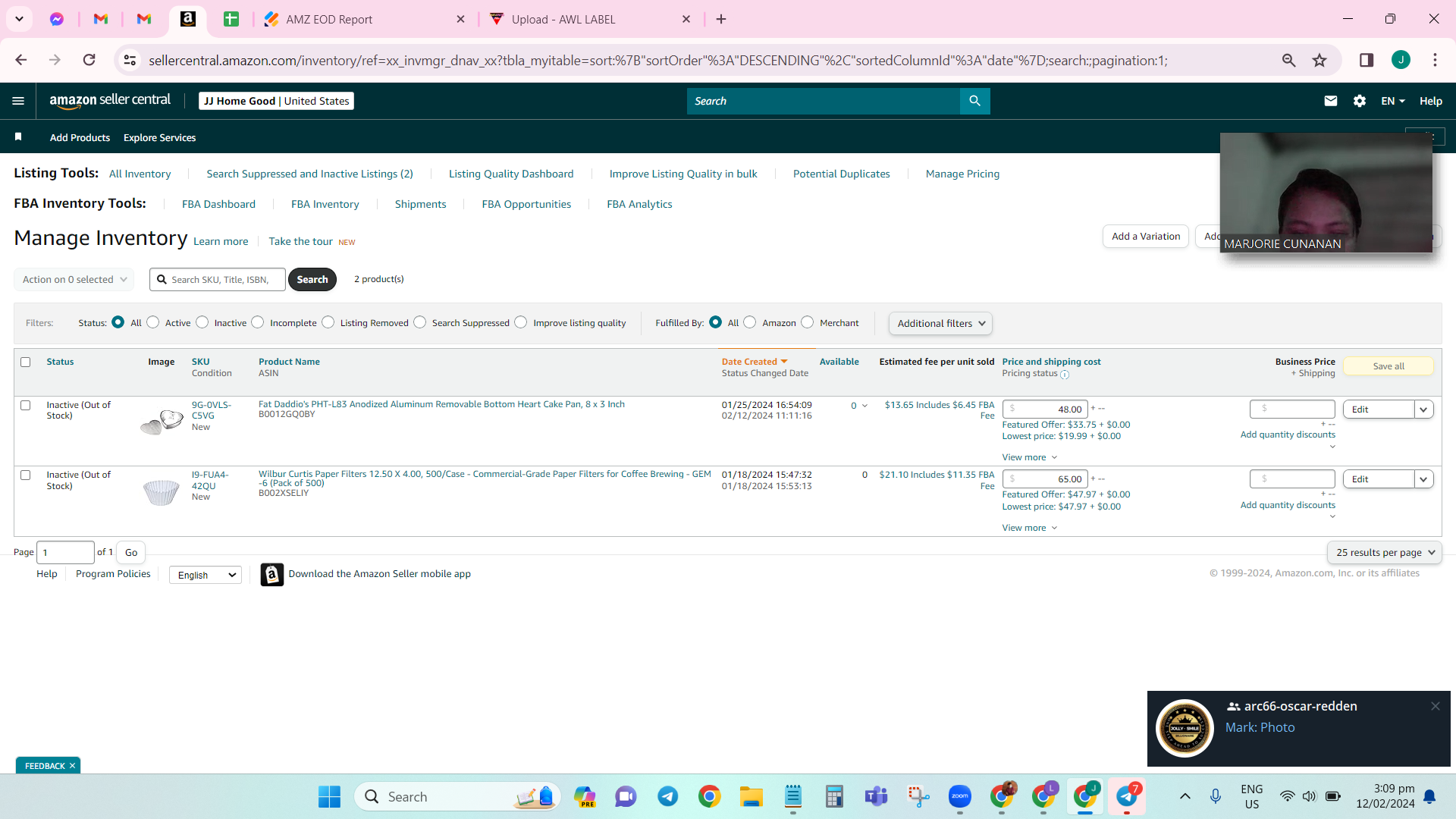Open Calculator from the taskbar

[x=834, y=796]
